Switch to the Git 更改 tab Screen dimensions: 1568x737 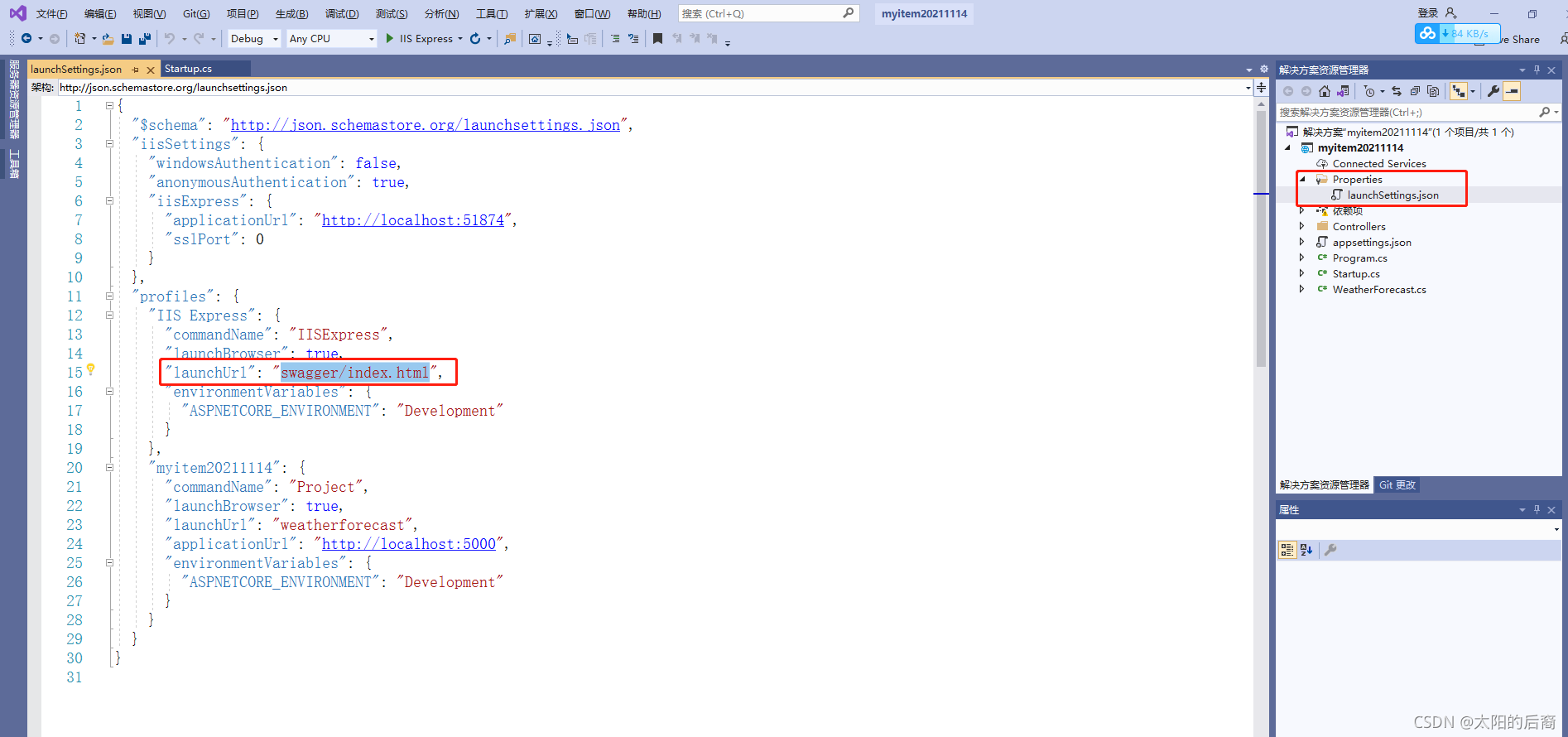coord(1397,484)
